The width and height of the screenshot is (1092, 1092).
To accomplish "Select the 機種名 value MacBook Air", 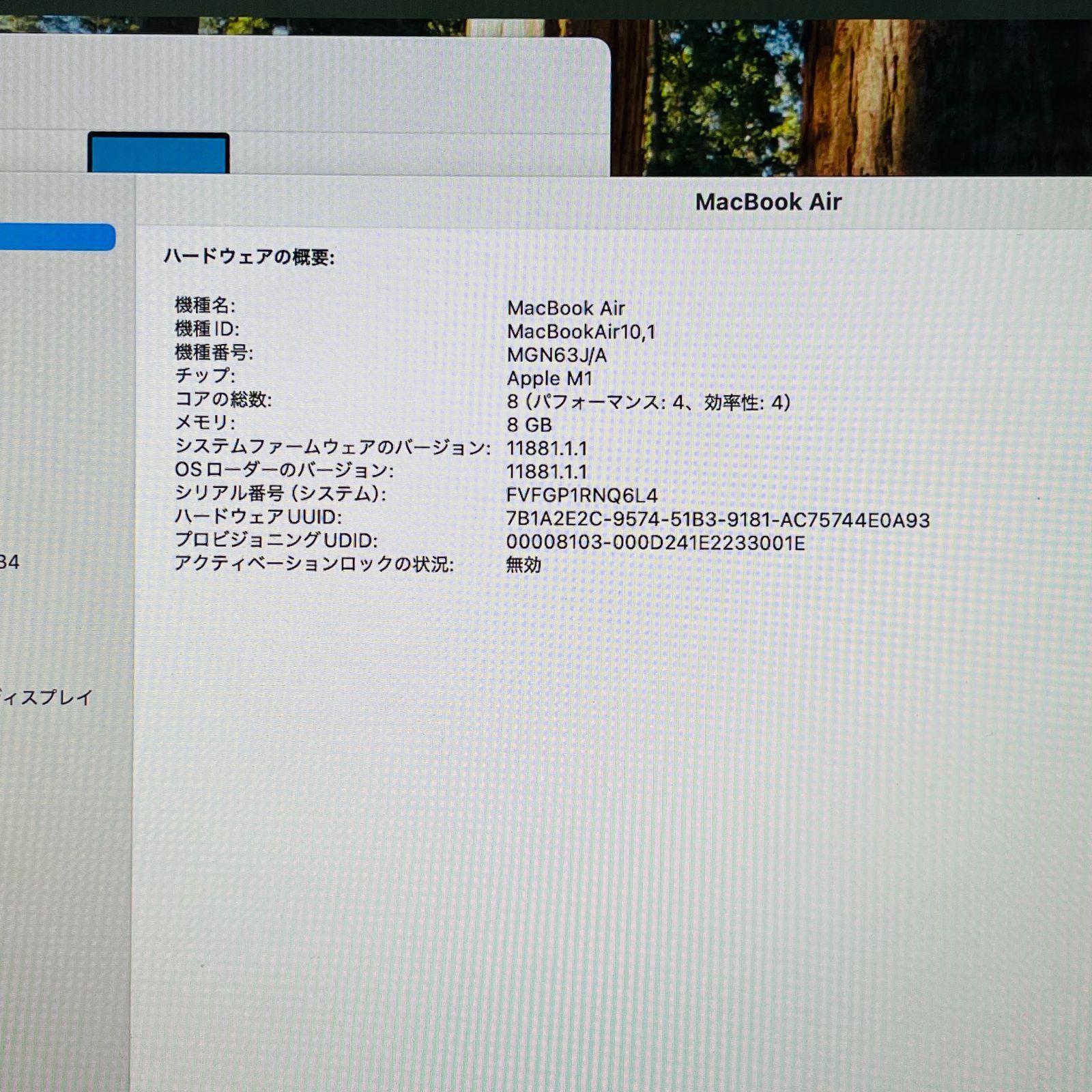I will (566, 308).
